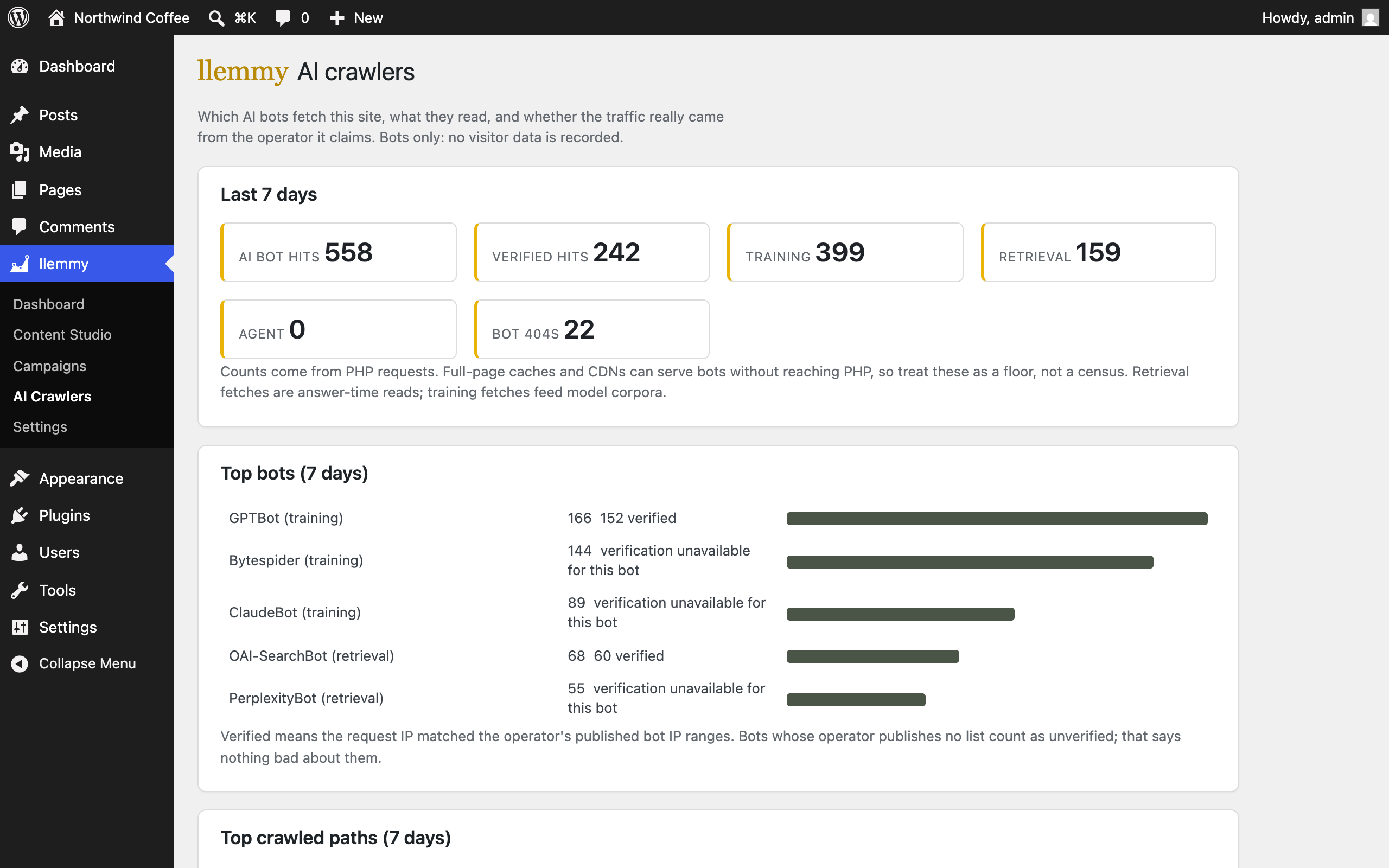Click Collapse Menu label
This screenshot has width=1389, height=868.
(87, 663)
